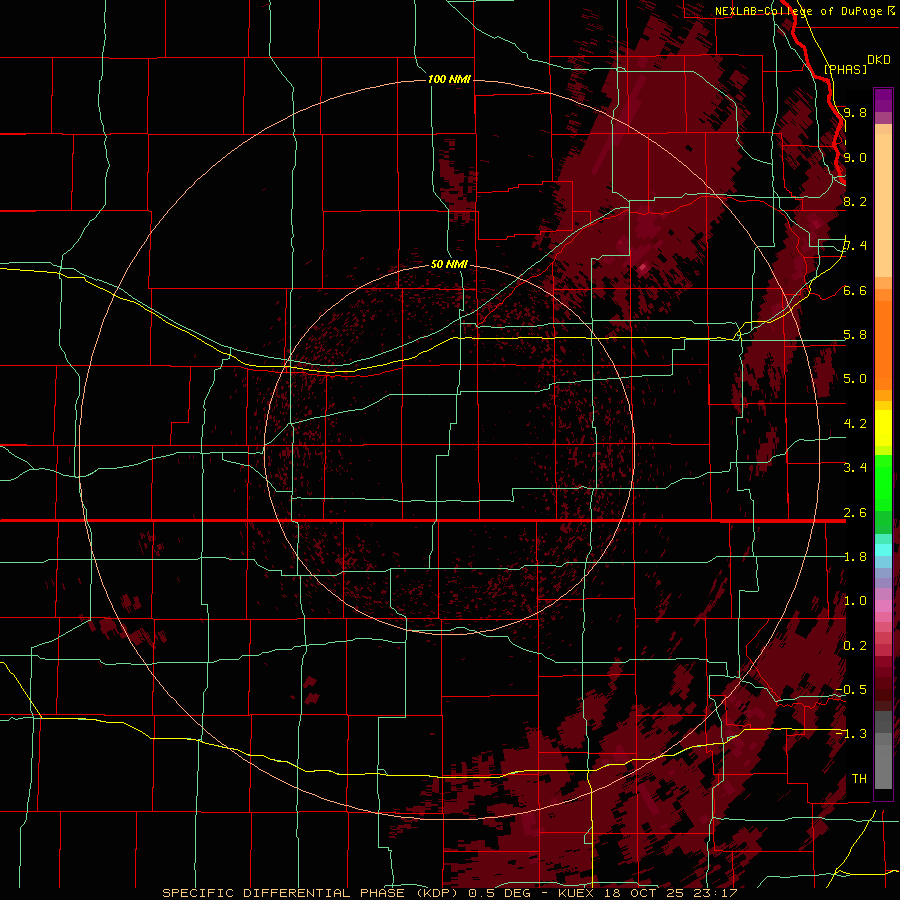Click the -1.3 value on the color scale
This screenshot has width=900, height=900.
[x=851, y=734]
